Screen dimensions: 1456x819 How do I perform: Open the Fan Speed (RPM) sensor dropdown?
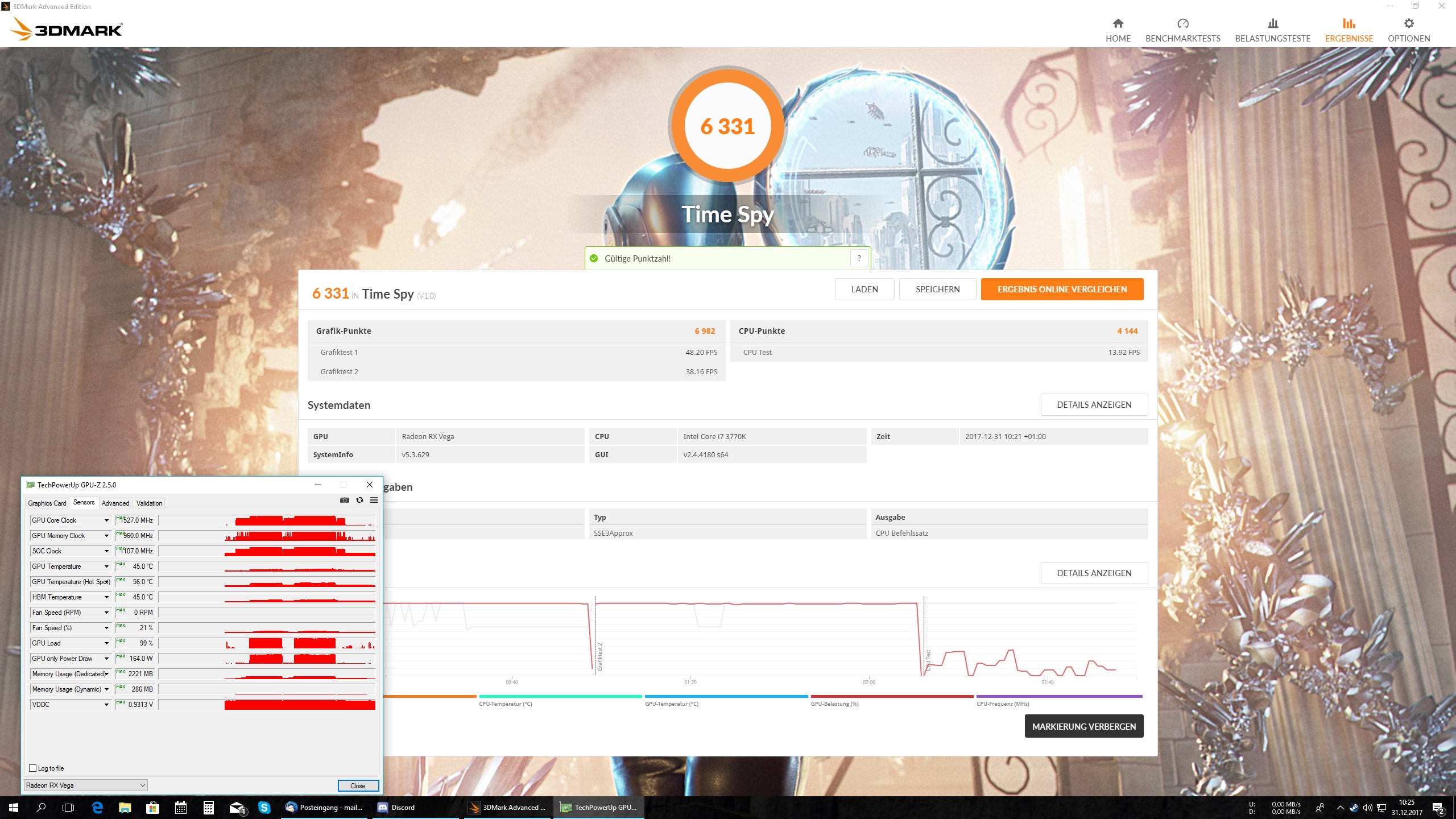106,613
